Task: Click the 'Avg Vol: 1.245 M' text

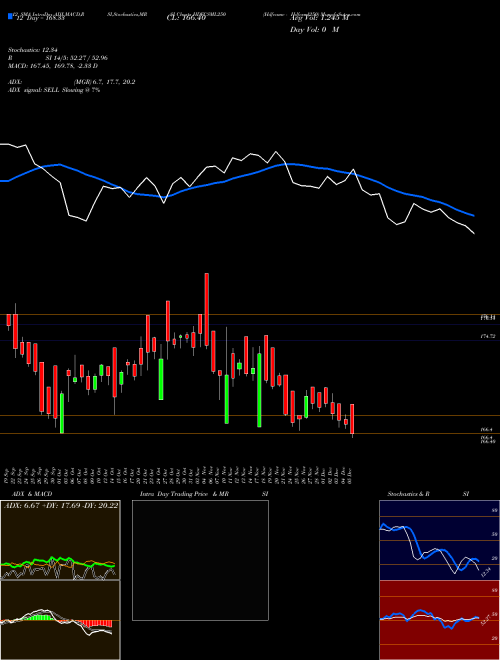Action: click(319, 18)
